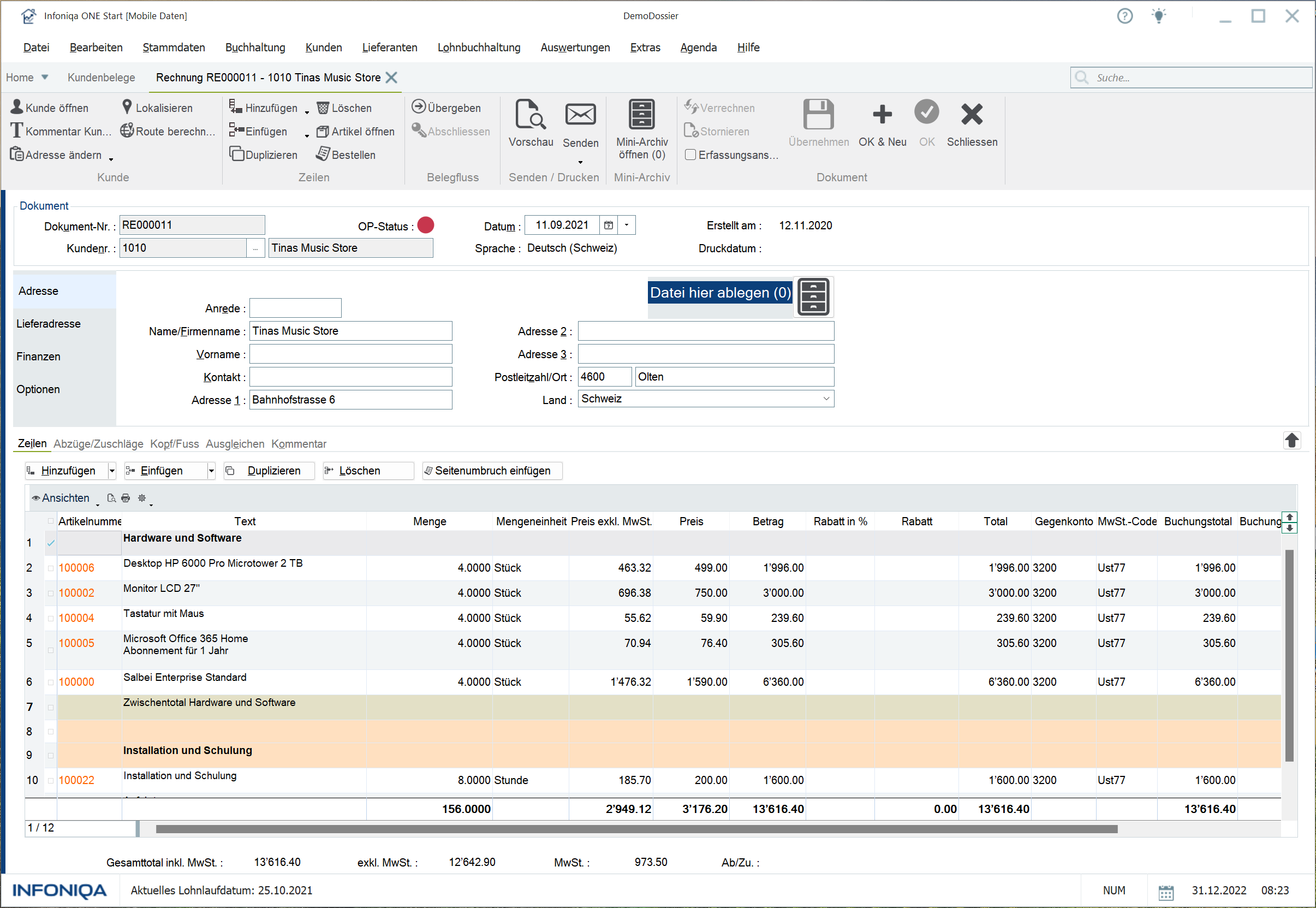1316x908 pixels.
Task: Expand the Land dropdown showing Schweiz
Action: click(x=826, y=399)
